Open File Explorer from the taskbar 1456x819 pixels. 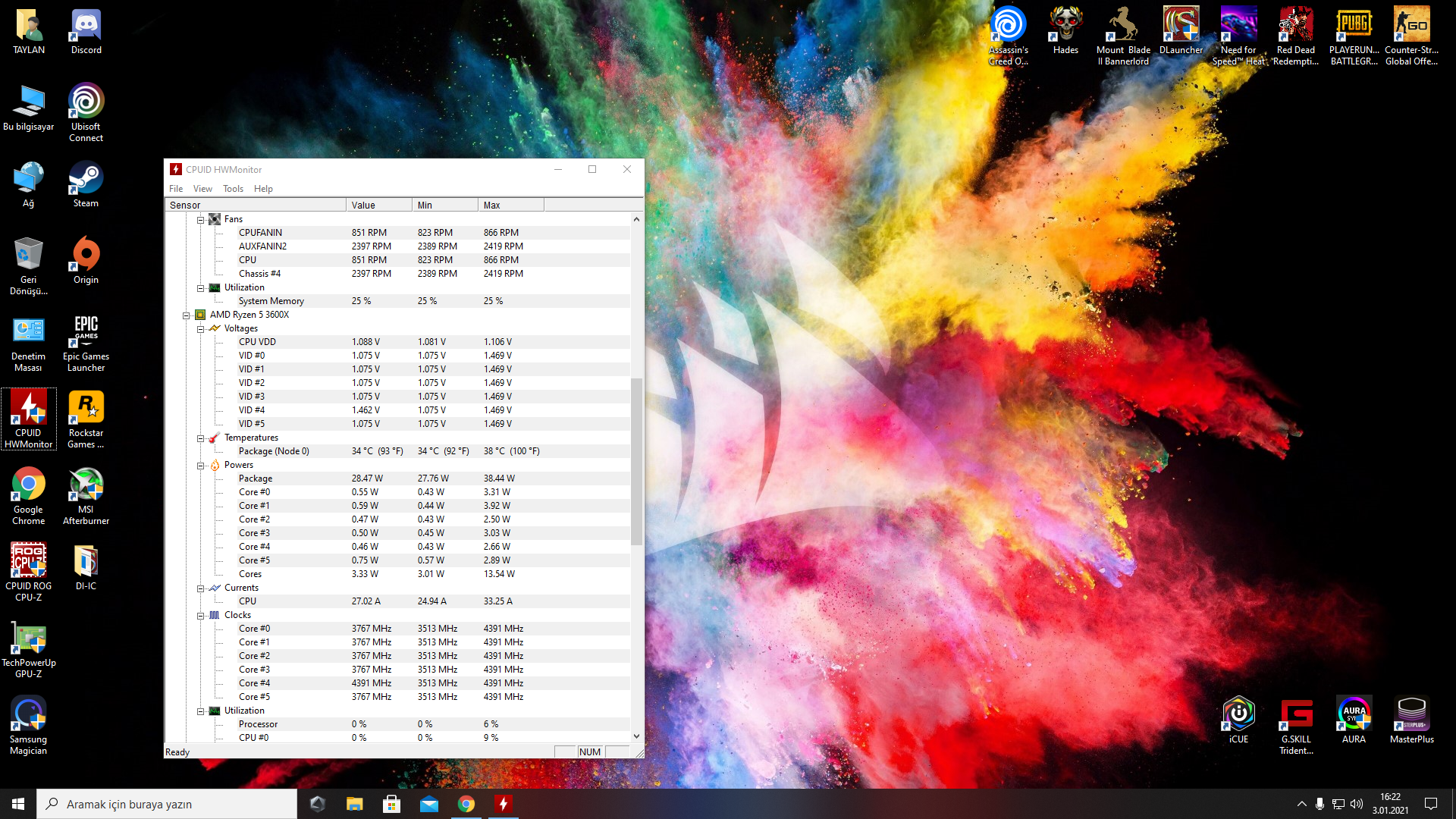pyautogui.click(x=355, y=804)
